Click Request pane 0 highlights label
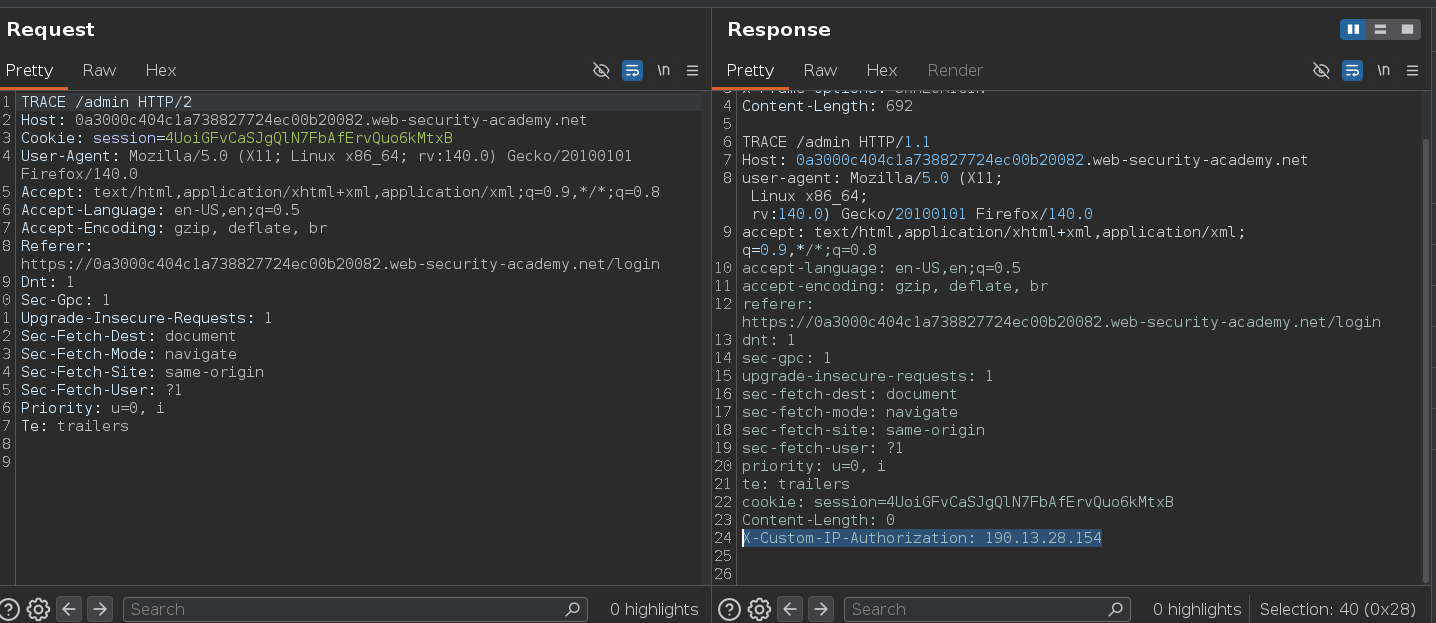 (653, 609)
